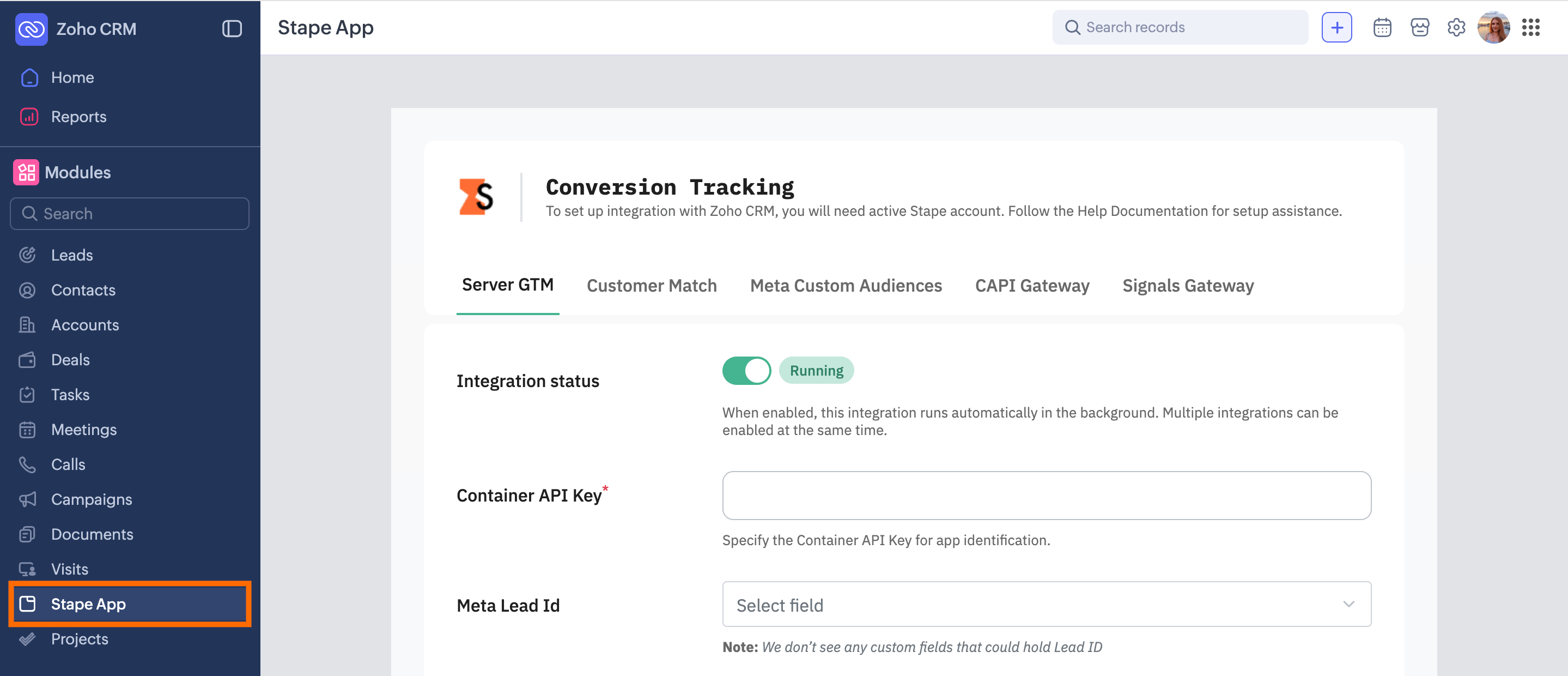The width and height of the screenshot is (1568, 676).
Task: Click the Search records box
Action: 1180,27
